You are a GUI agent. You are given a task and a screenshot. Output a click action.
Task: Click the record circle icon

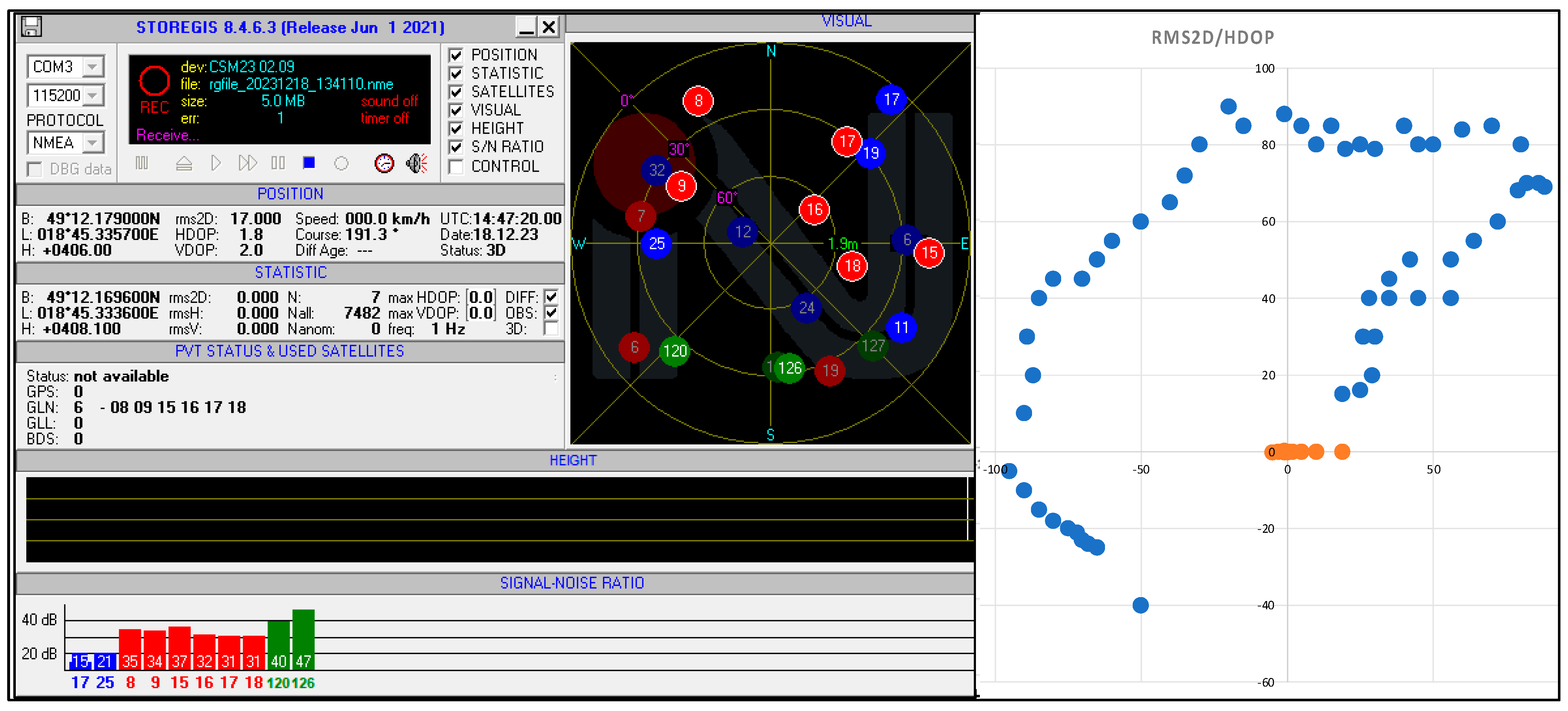pos(341,163)
